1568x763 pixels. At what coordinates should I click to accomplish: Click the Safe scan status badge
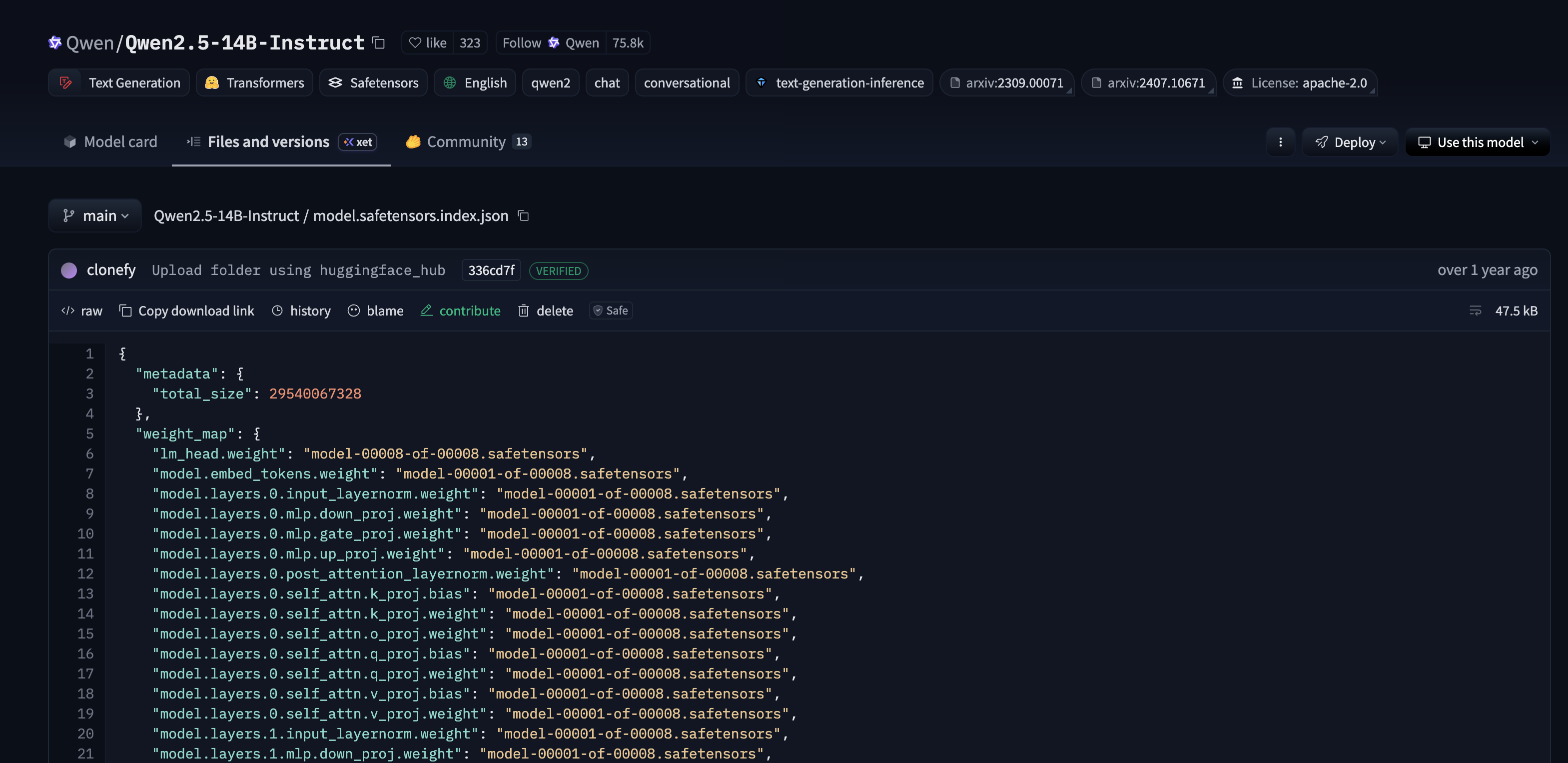tap(611, 310)
